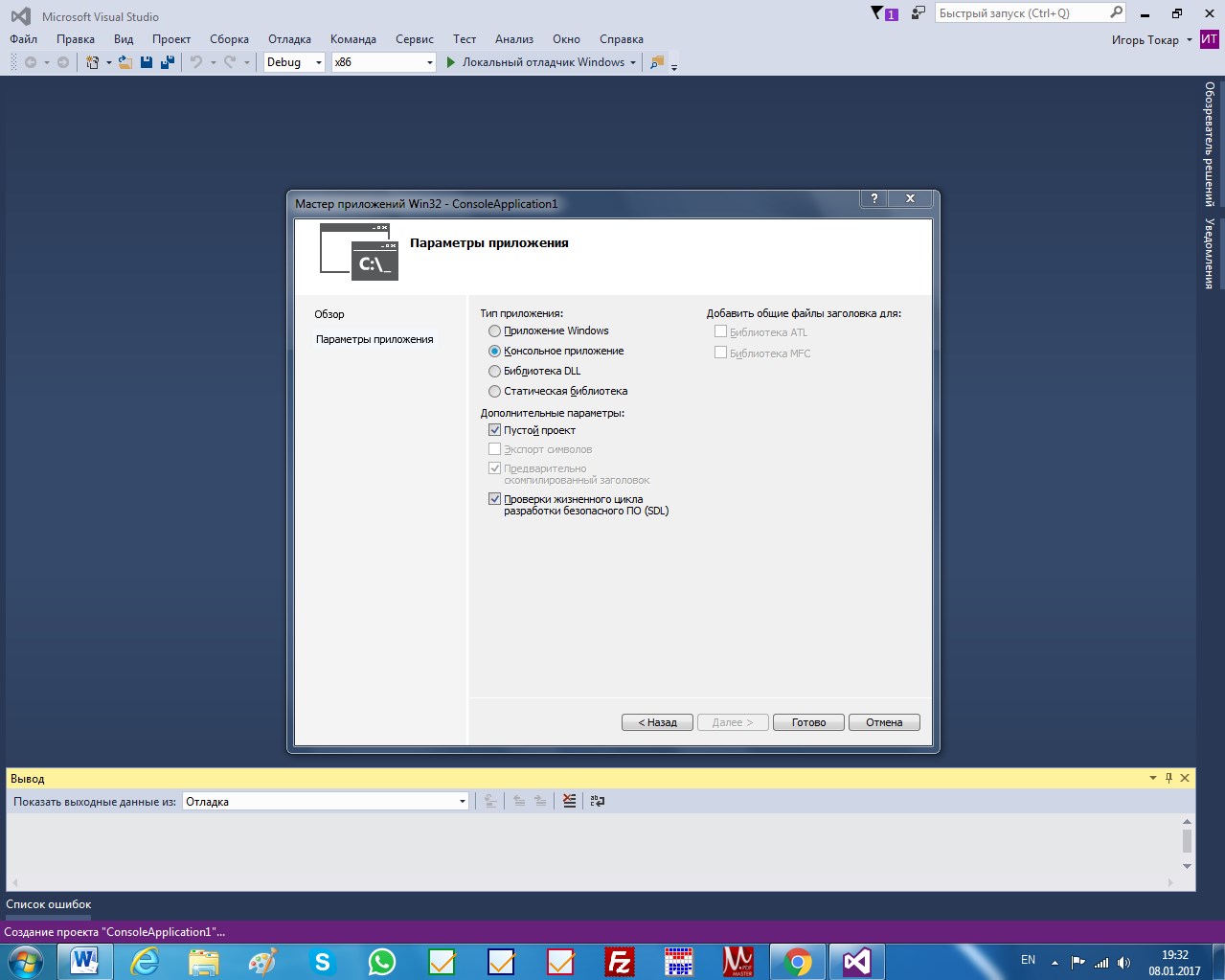This screenshot has width=1225, height=980.
Task: Click the Output panel vertical scrollbar thumb
Action: [1187, 841]
